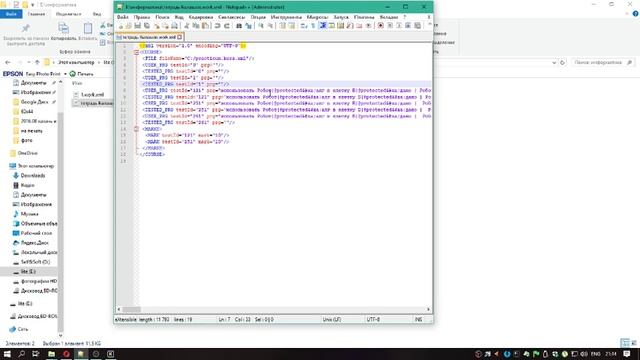Open the Replace tool icon in Notepad++
Viewport: 640px width, 360px height.
point(248,26)
